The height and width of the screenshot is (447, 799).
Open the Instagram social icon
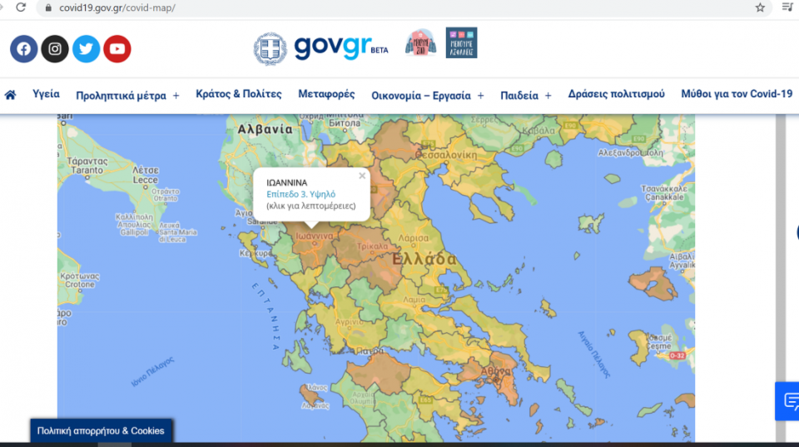click(55, 48)
